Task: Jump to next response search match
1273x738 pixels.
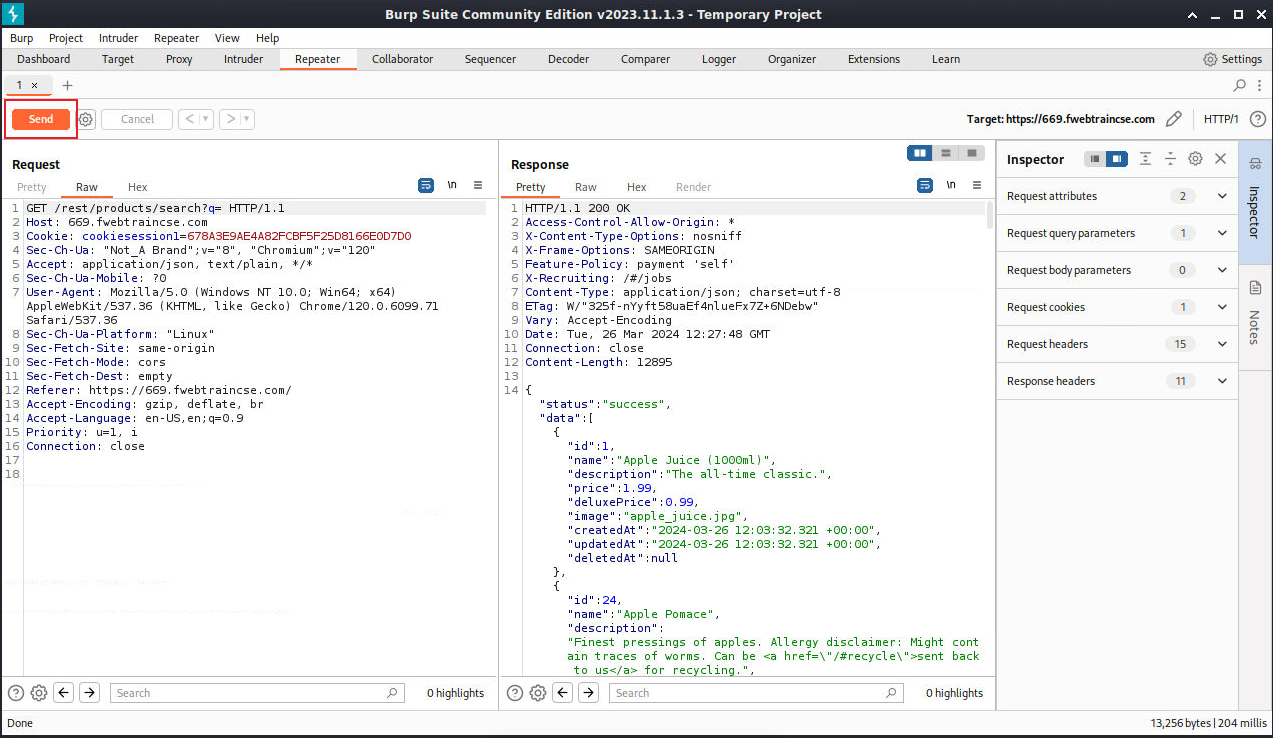Action: pos(588,693)
